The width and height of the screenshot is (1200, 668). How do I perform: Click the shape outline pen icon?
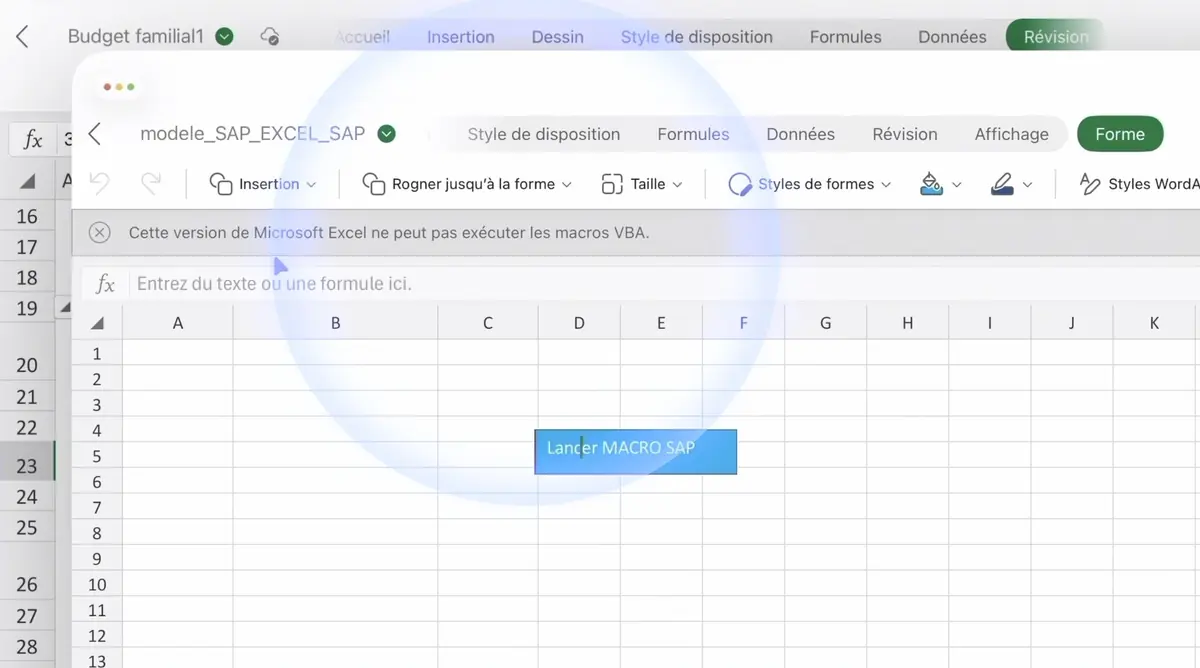tap(1002, 184)
